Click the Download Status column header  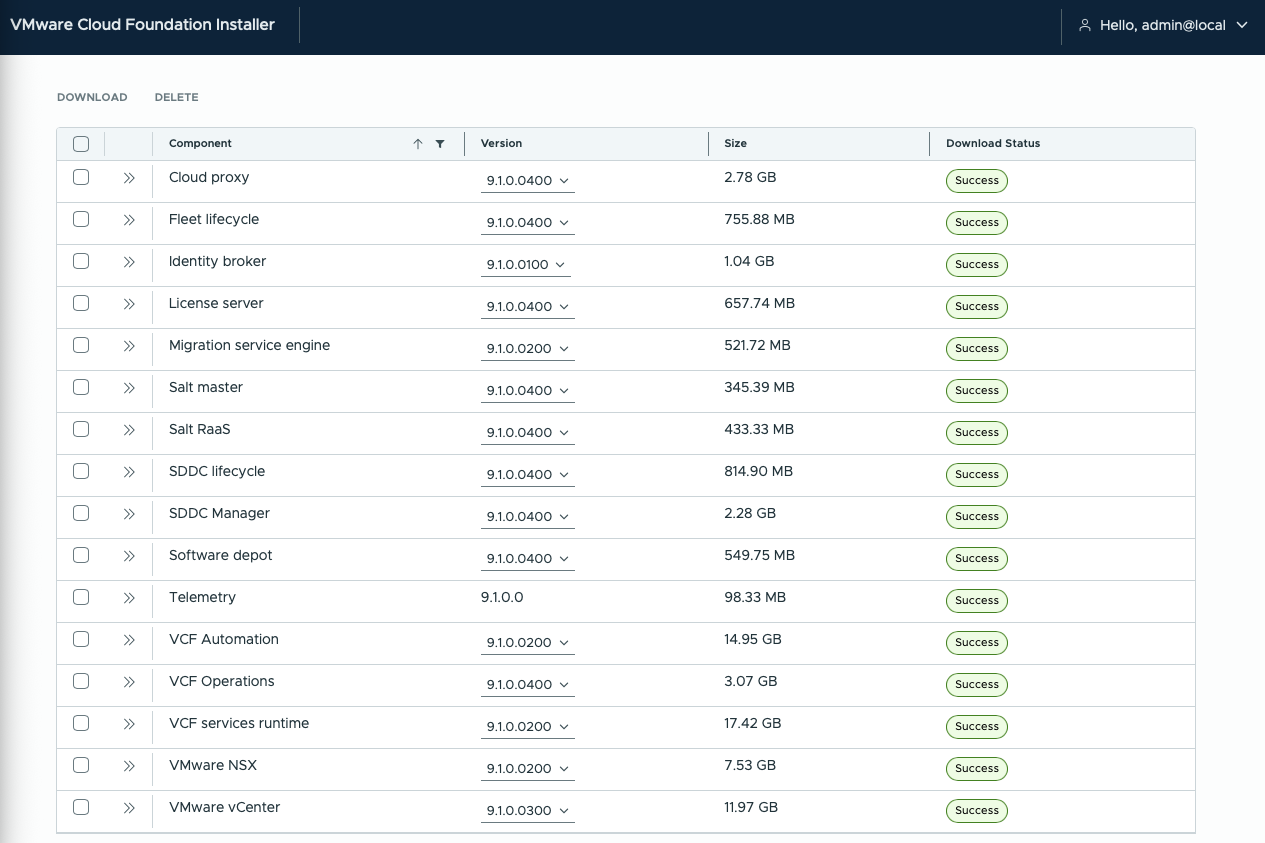coord(993,144)
